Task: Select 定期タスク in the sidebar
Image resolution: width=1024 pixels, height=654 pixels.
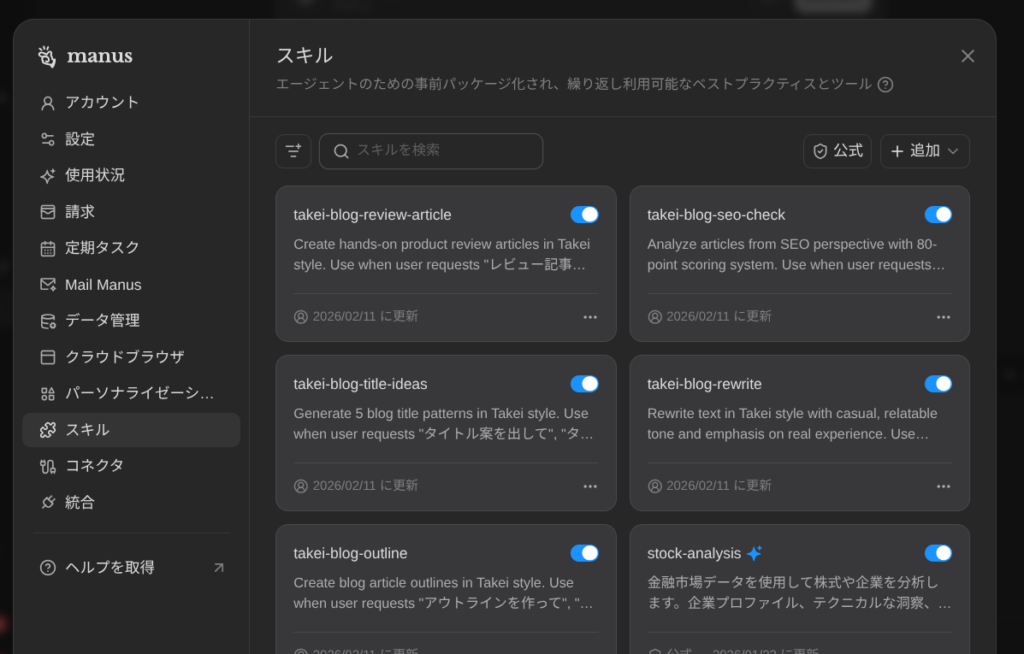Action: 102,248
